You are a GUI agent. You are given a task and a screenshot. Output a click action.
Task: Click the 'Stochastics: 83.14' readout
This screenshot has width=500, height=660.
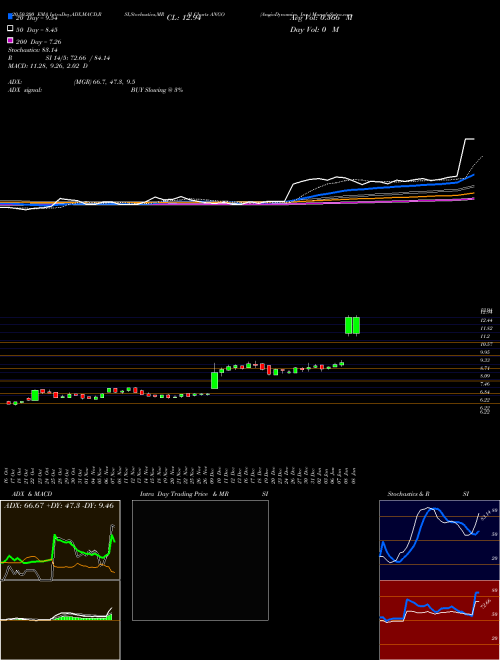(33, 50)
